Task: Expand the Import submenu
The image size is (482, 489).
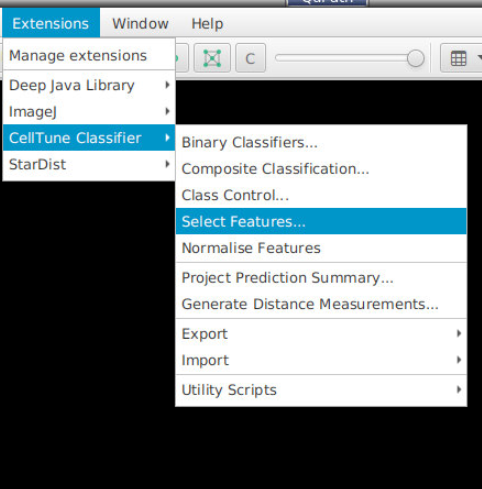Action: 321,360
